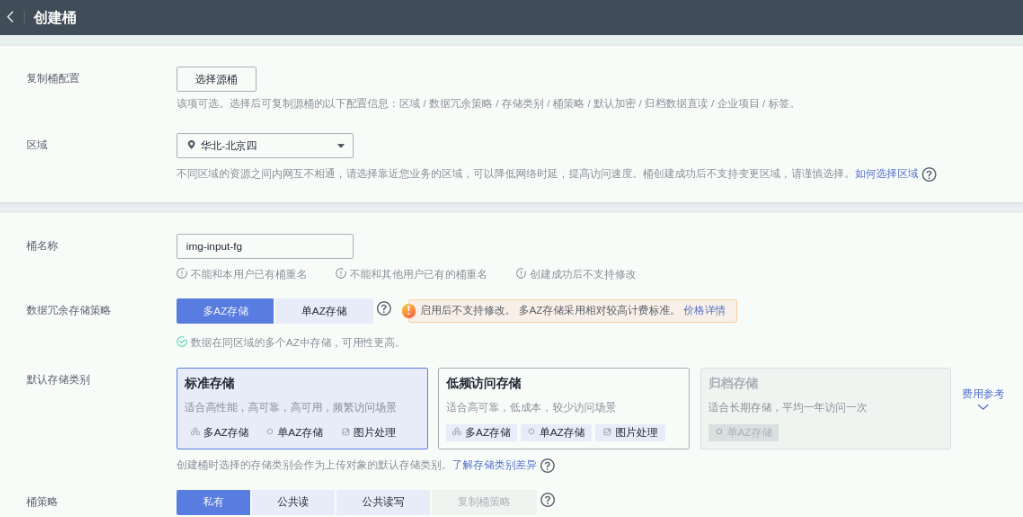The height and width of the screenshot is (517, 1023).
Task: Select 多AZ存储 redundancy policy
Action: click(x=225, y=311)
